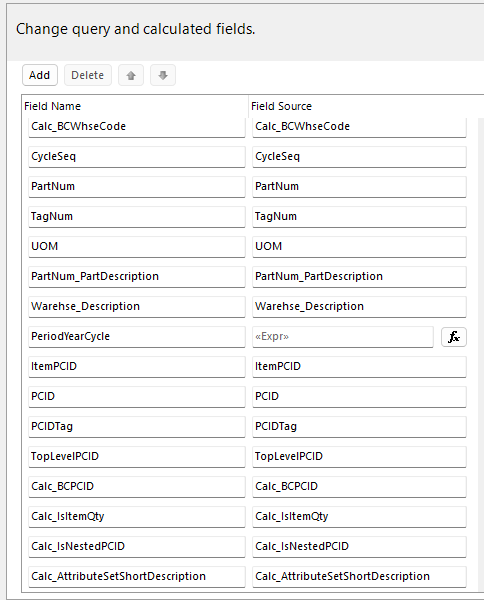Focus the PCIDTag field source
Viewport: 484px width, 600px height.
pyautogui.click(x=359, y=427)
